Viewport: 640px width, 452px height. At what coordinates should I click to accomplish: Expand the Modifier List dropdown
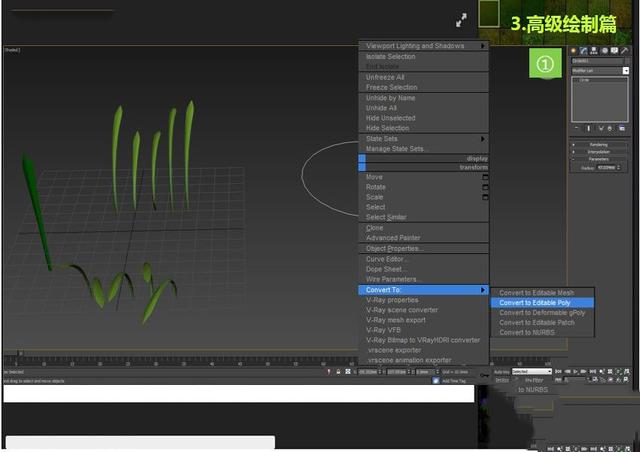coord(625,71)
